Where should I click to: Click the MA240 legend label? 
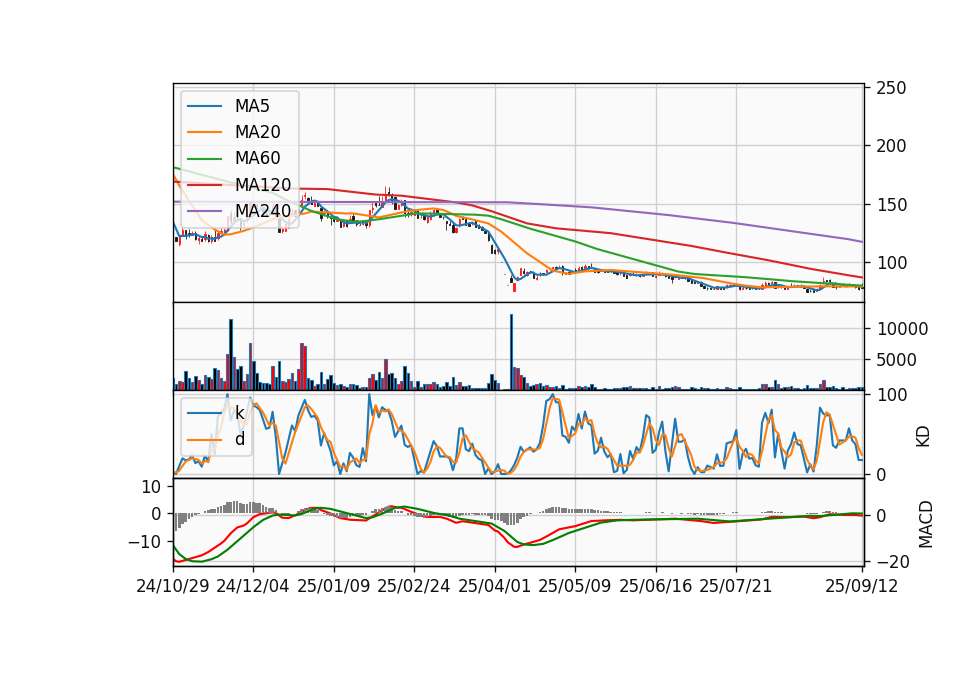pyautogui.click(x=263, y=211)
